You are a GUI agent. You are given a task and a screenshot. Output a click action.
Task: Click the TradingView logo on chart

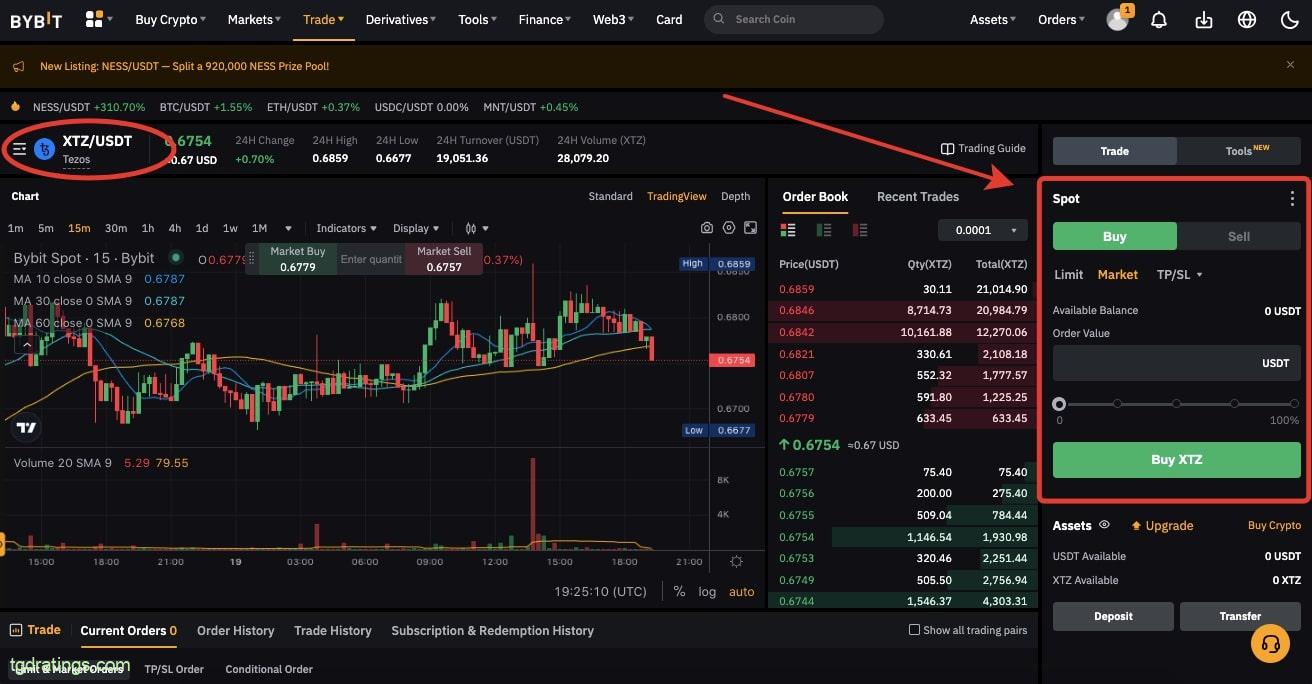(27, 427)
